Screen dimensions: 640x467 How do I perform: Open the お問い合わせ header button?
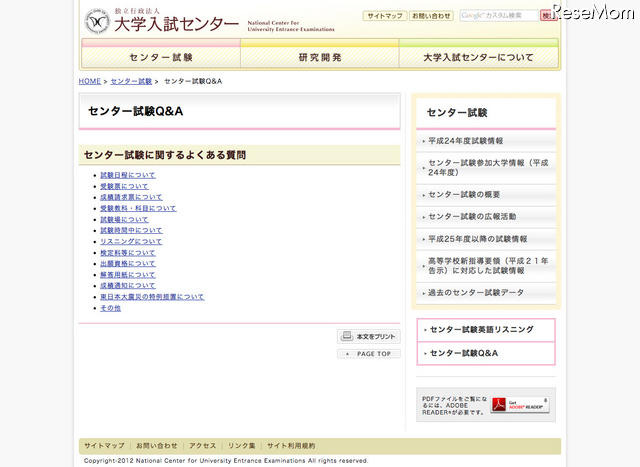[431, 16]
